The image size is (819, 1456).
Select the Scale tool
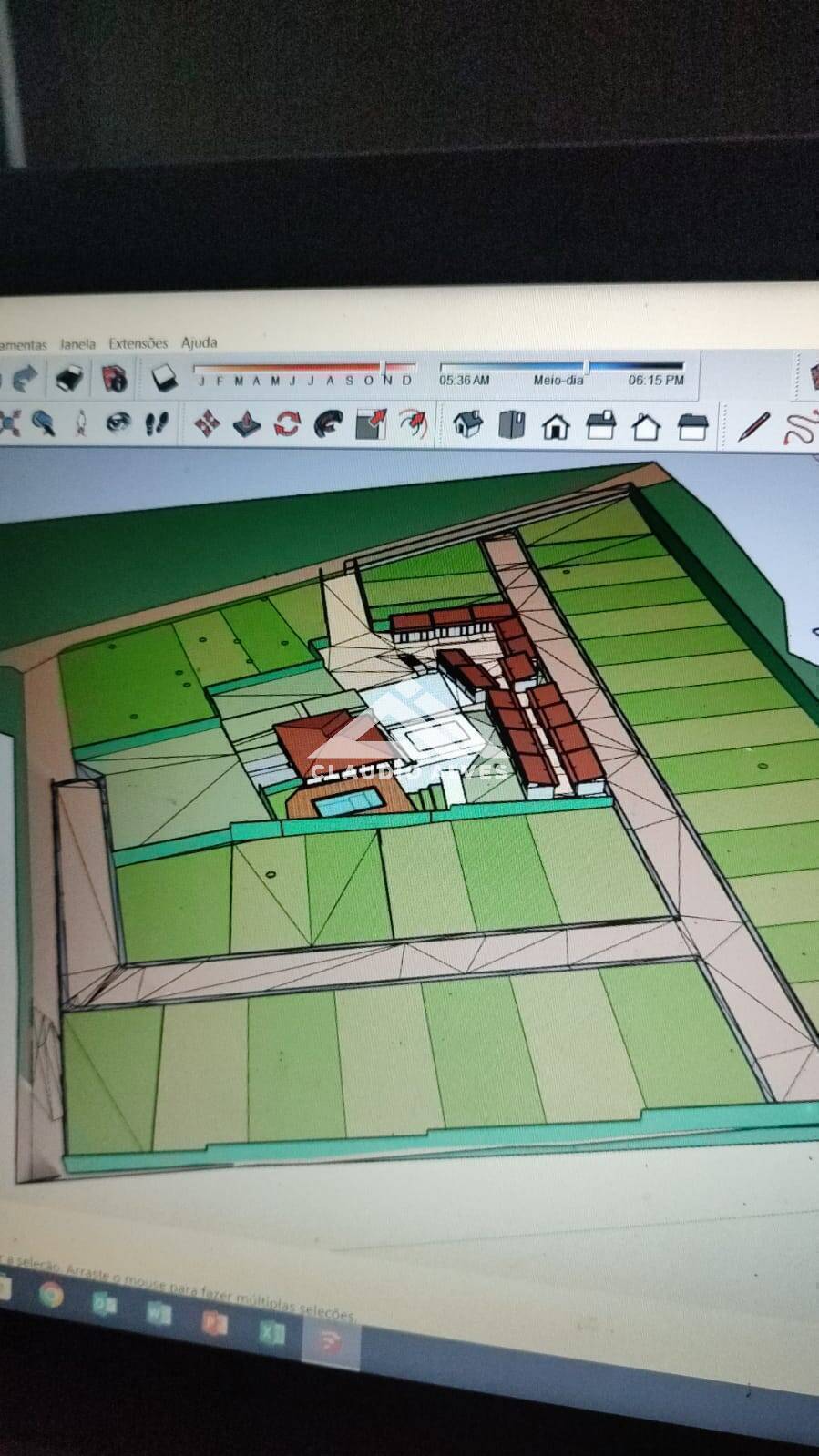(x=371, y=424)
